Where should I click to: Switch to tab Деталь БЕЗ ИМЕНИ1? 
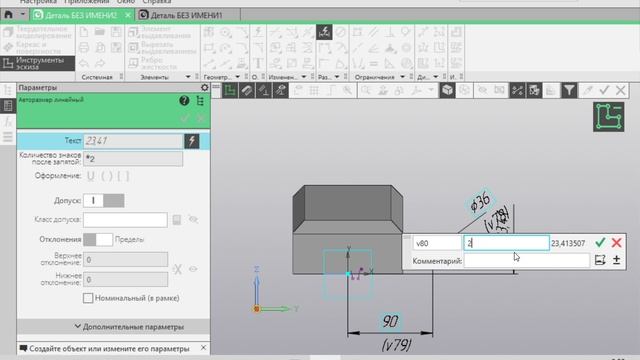(x=188, y=15)
